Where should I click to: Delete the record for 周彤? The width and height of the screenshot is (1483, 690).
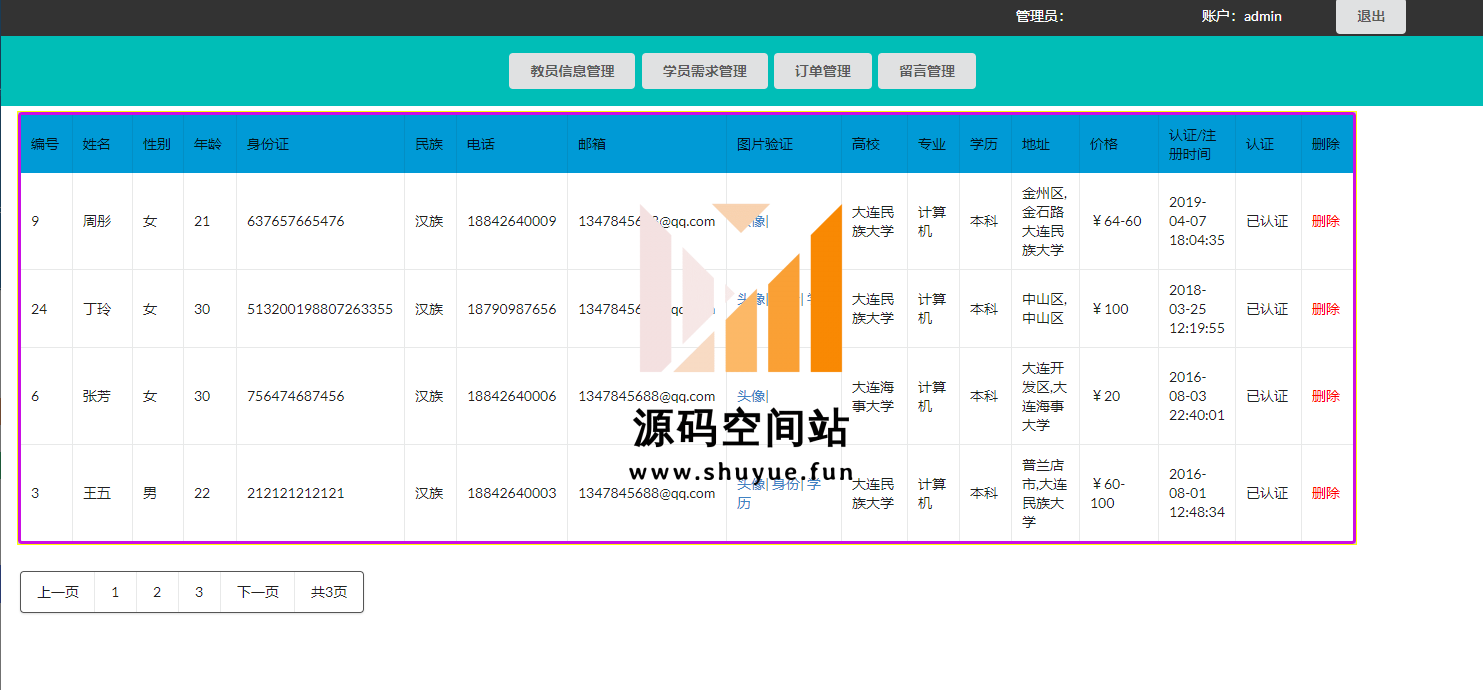[1325, 221]
